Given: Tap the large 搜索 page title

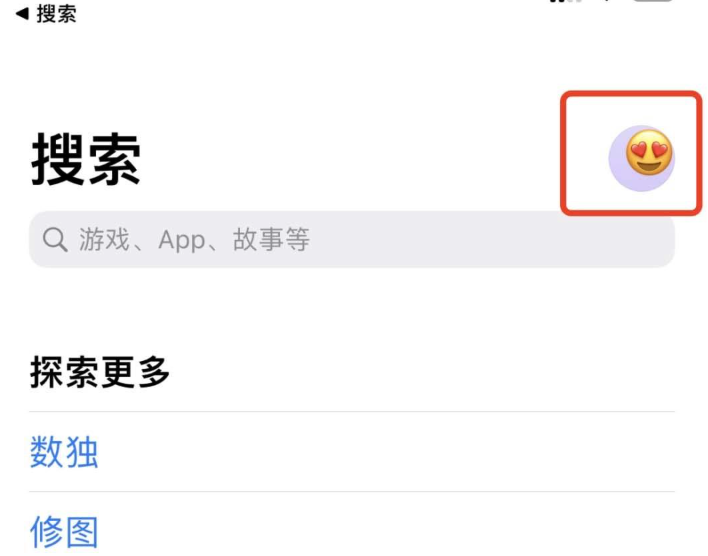Looking at the screenshot, I should (x=86, y=159).
